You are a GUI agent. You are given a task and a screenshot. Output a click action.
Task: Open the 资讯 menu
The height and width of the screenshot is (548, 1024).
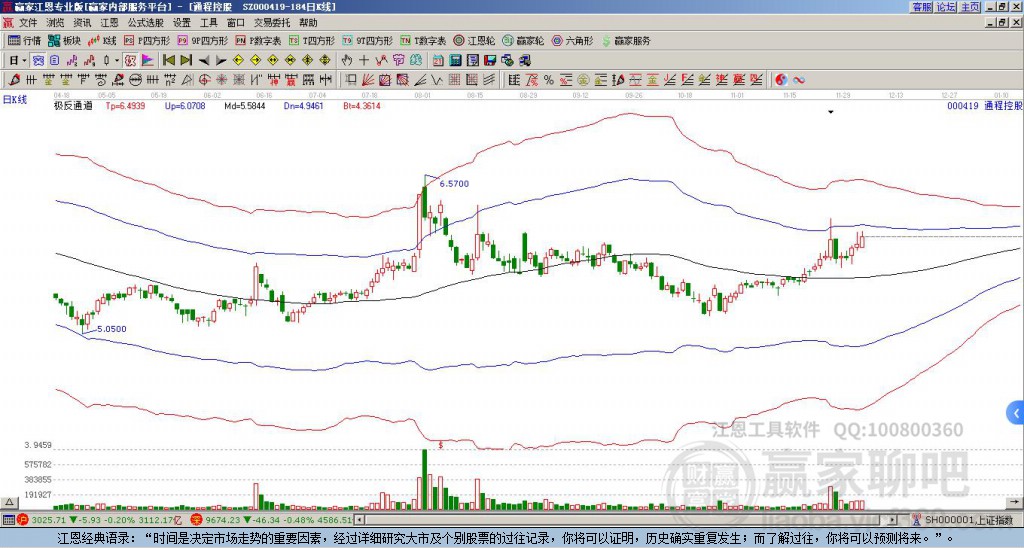[x=82, y=23]
